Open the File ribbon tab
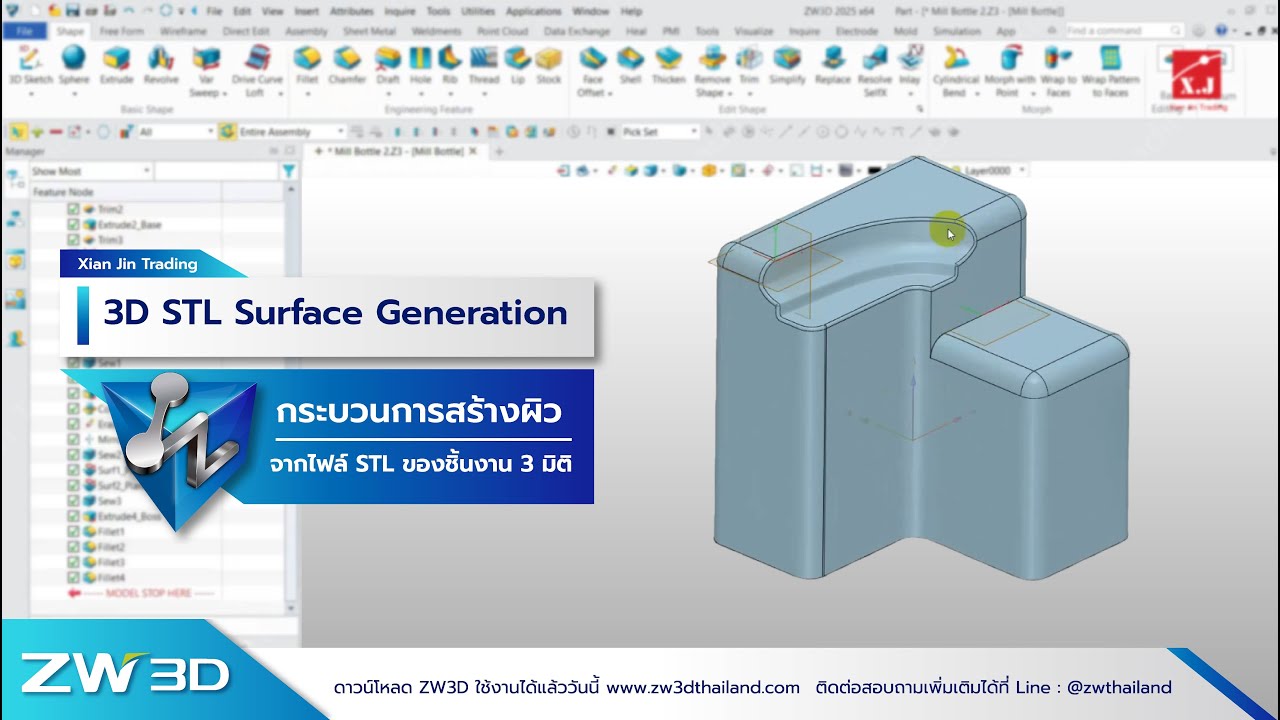The height and width of the screenshot is (720, 1280). point(24,31)
